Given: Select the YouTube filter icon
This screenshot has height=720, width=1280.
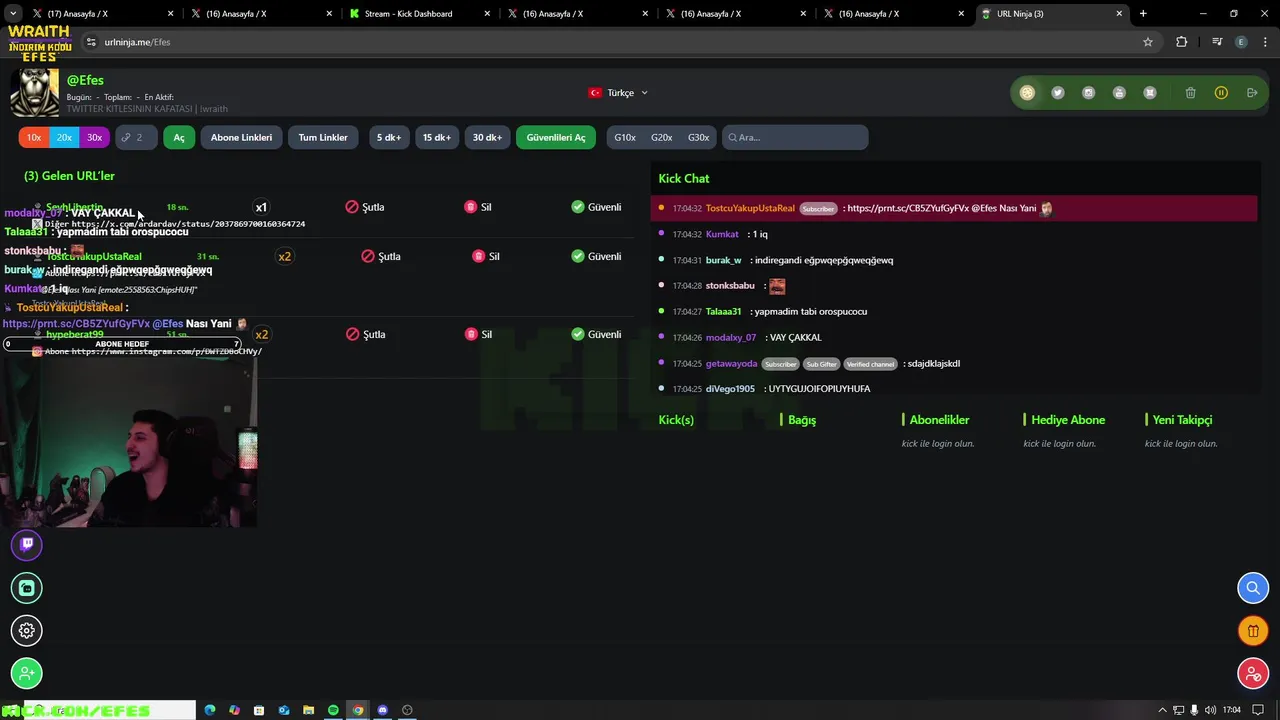Looking at the screenshot, I should (x=1119, y=93).
